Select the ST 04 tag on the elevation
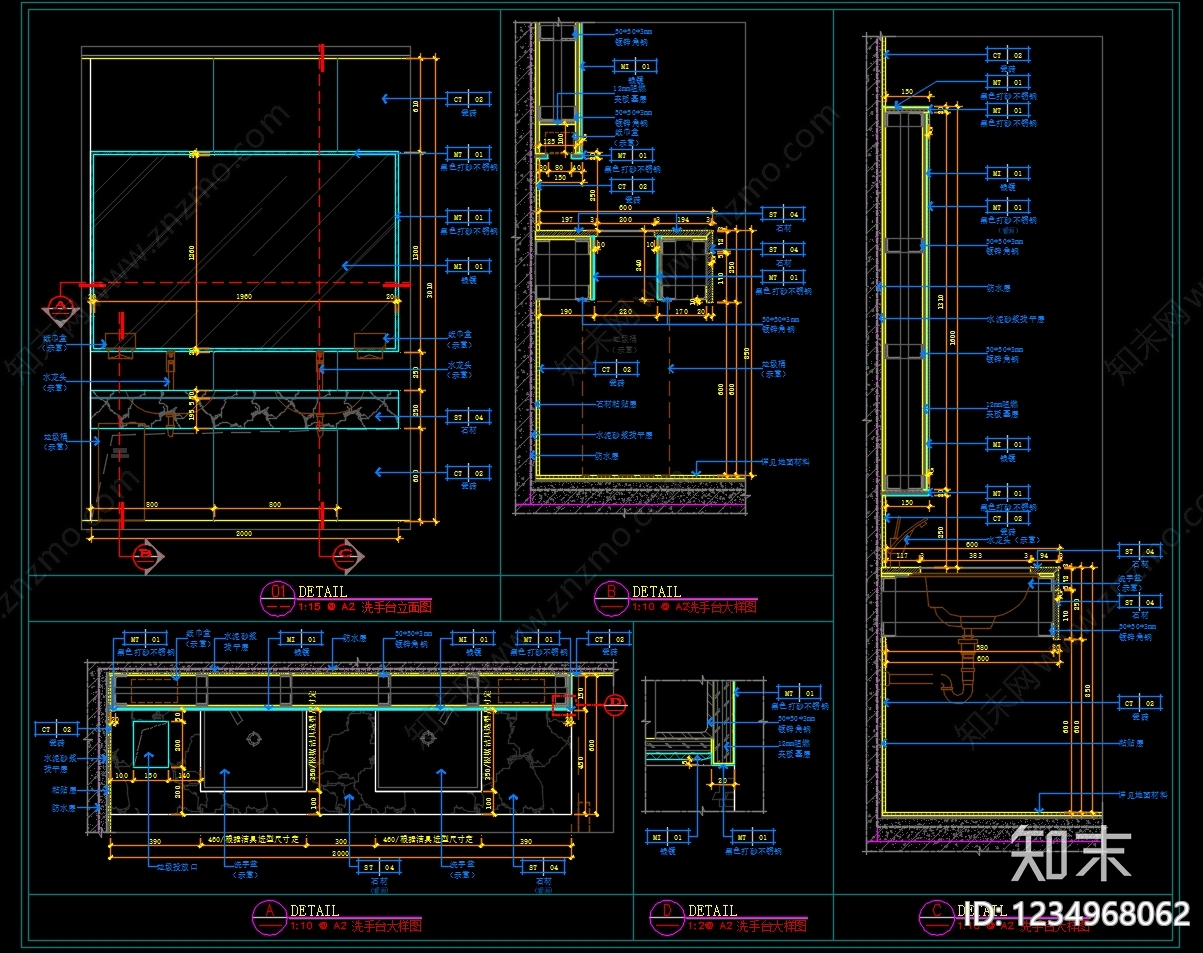This screenshot has height=953, width=1203. click(468, 417)
